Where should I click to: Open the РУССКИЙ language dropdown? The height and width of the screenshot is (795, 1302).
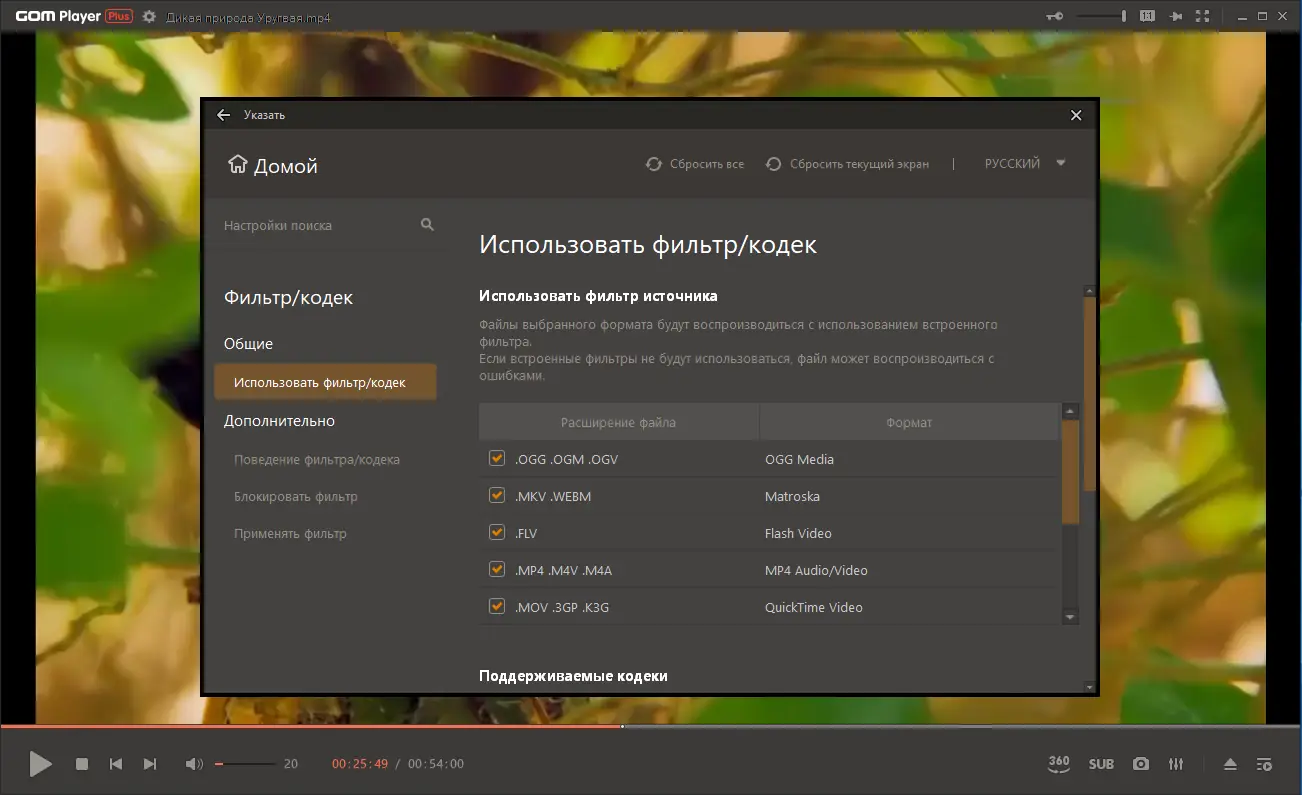tap(1019, 162)
